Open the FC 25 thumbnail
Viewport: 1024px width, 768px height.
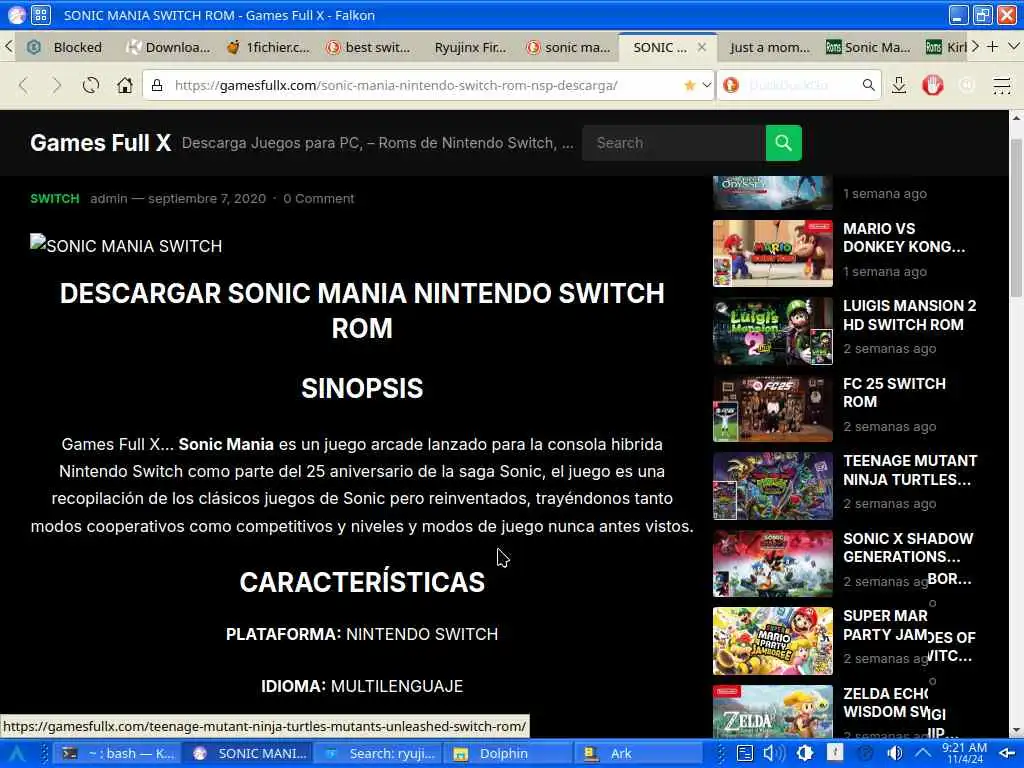click(773, 409)
